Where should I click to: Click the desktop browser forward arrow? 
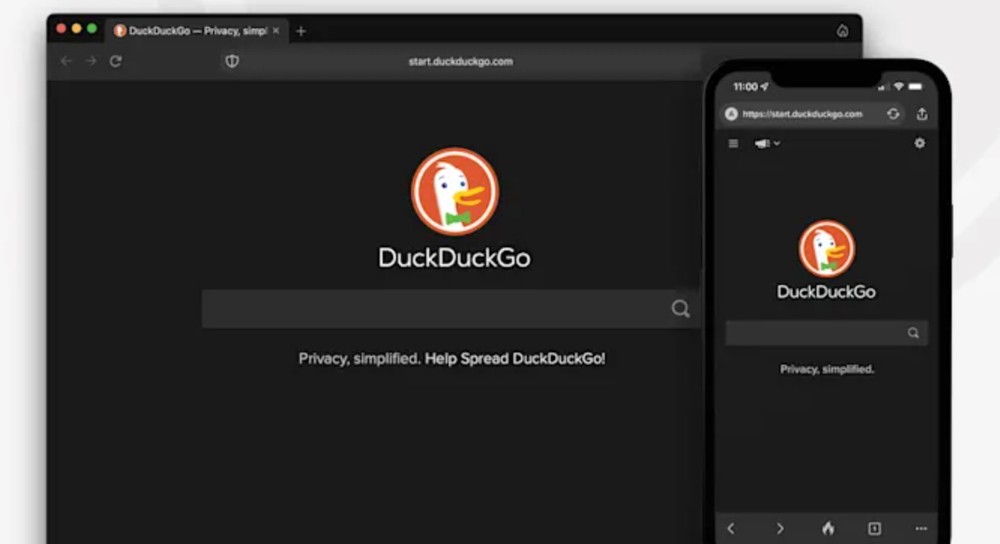click(91, 61)
